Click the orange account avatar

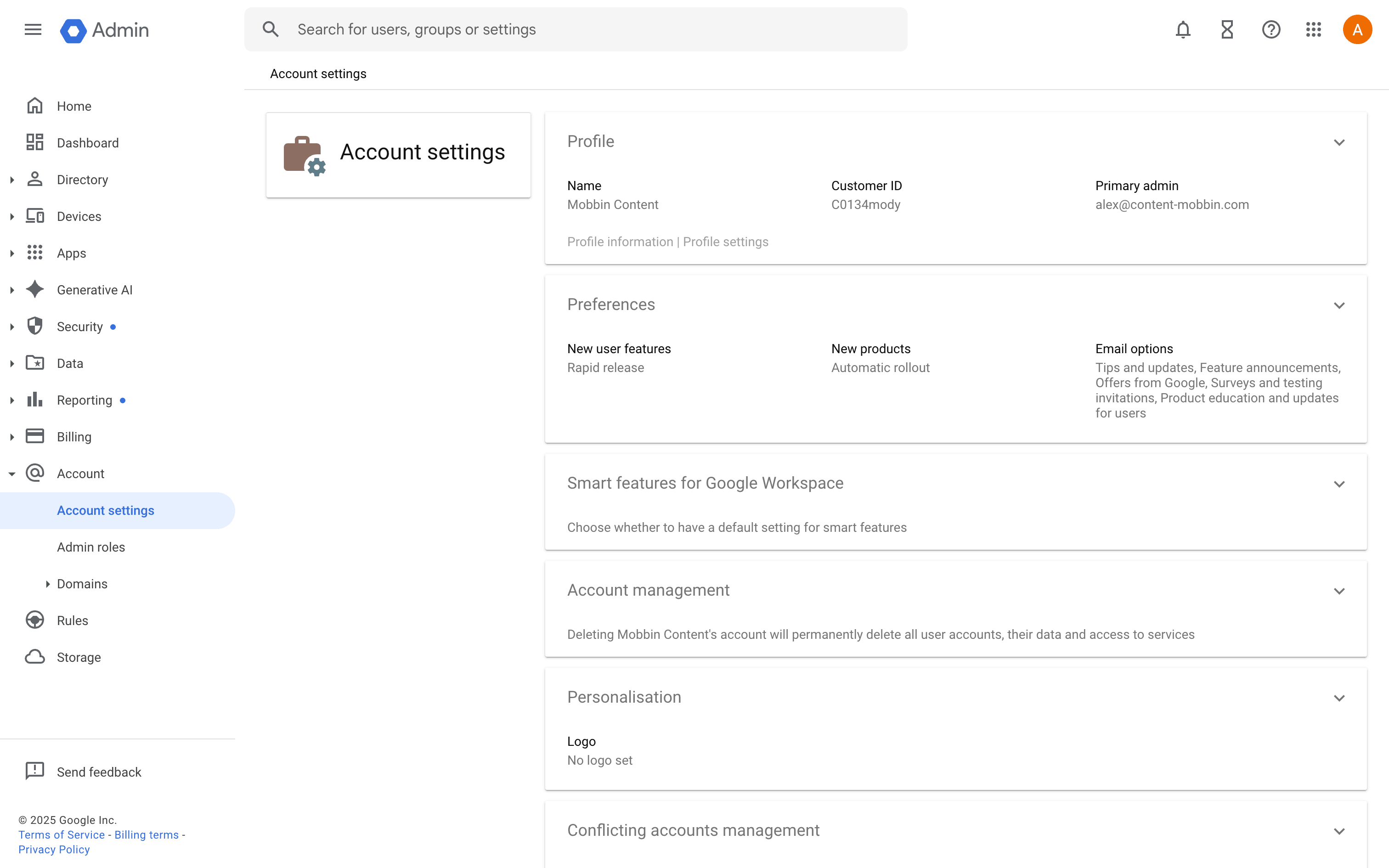[1357, 29]
